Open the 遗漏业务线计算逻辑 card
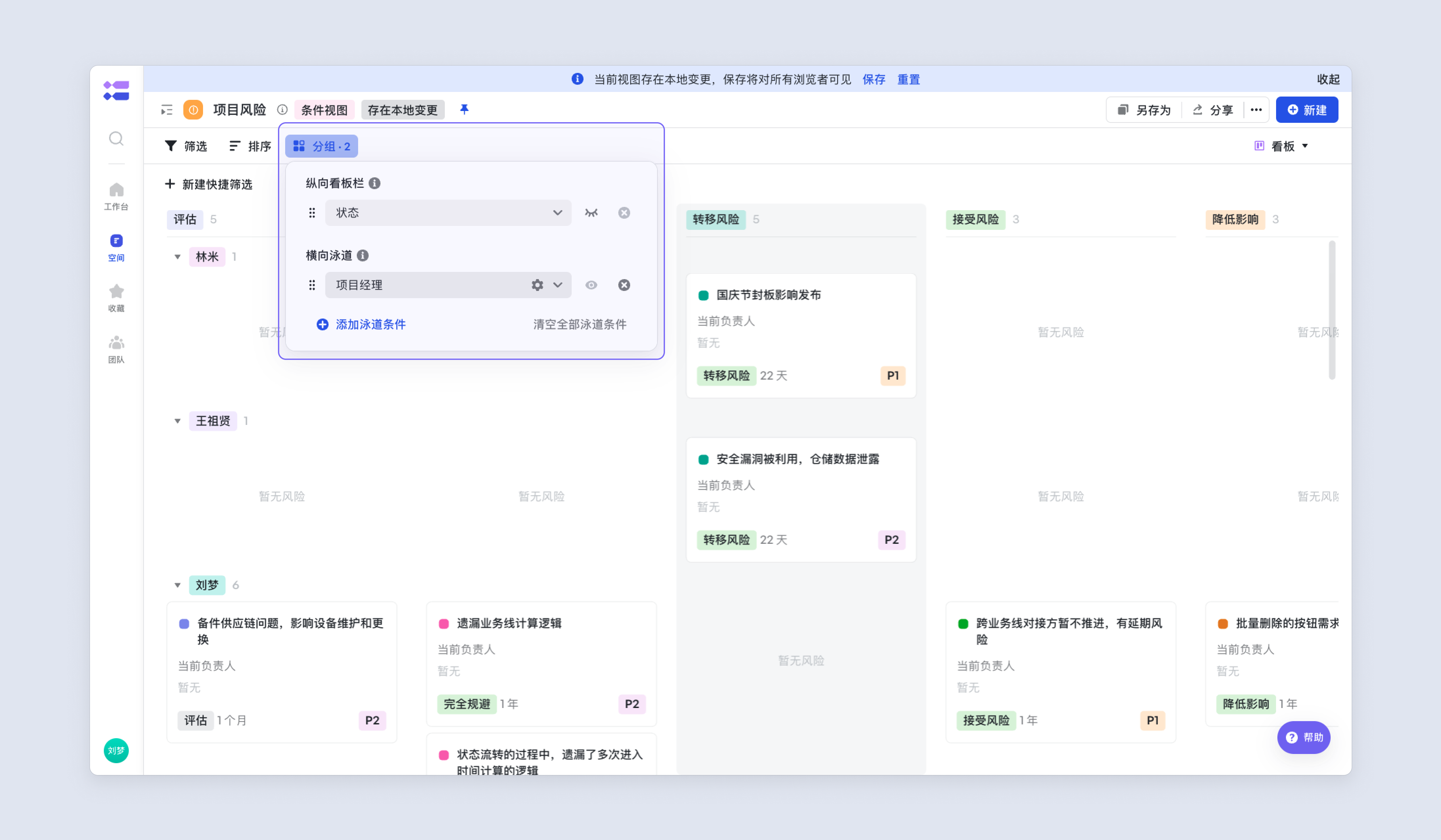 (541, 663)
